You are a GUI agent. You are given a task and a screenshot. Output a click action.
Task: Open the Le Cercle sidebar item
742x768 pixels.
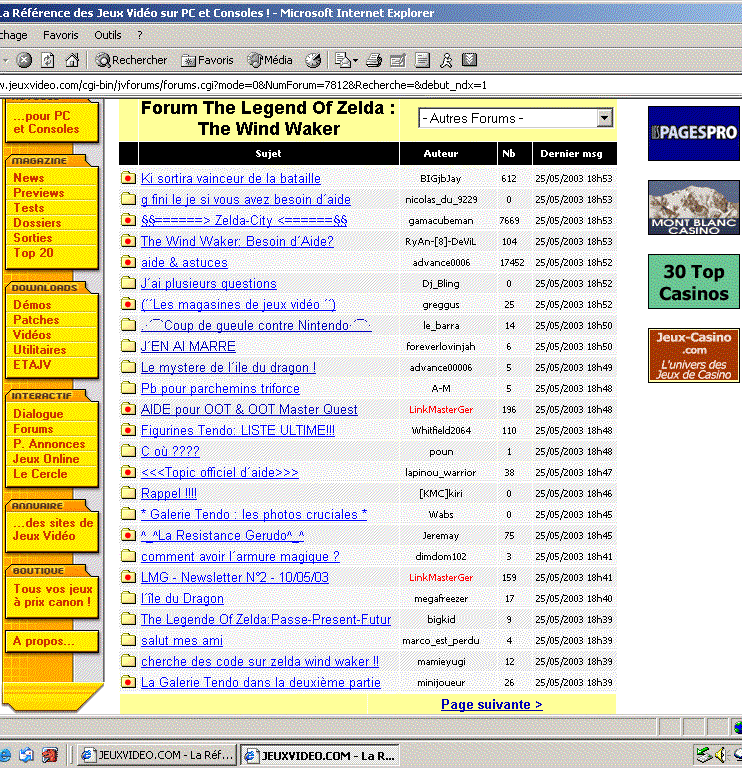(40, 474)
